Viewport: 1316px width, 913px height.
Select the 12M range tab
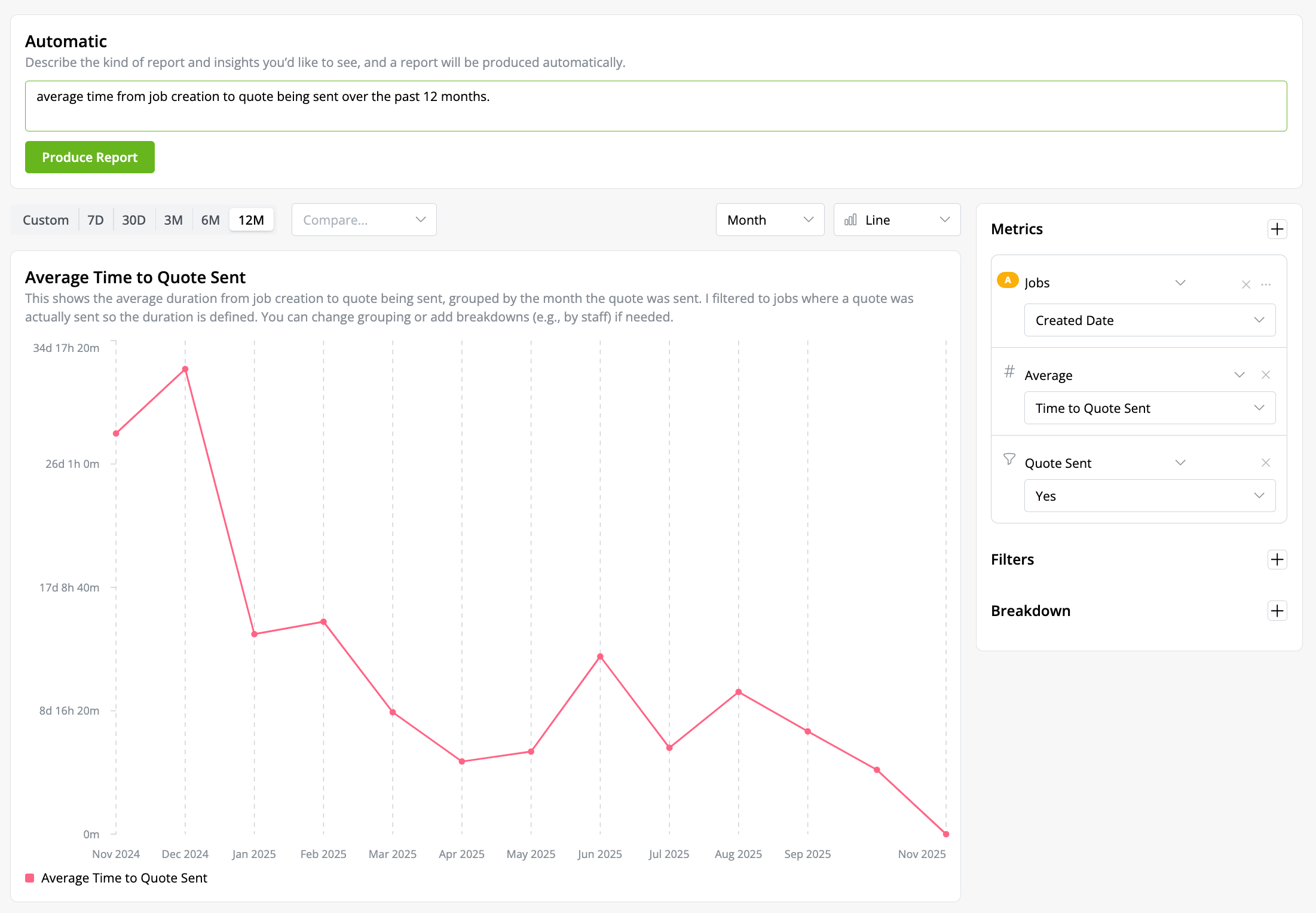(251, 220)
